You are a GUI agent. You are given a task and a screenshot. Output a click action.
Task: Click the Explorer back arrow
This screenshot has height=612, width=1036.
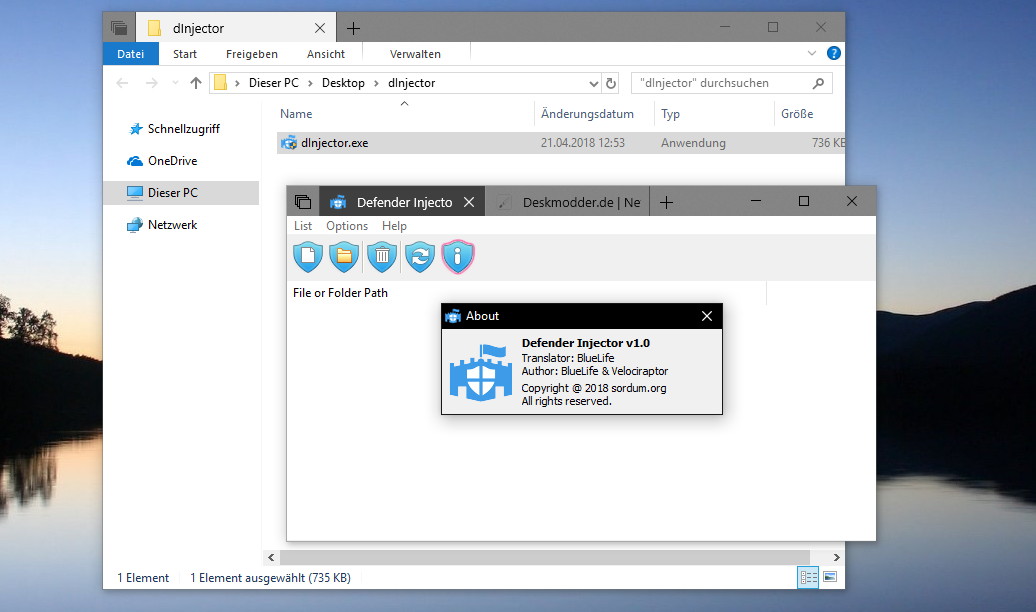pyautogui.click(x=122, y=83)
